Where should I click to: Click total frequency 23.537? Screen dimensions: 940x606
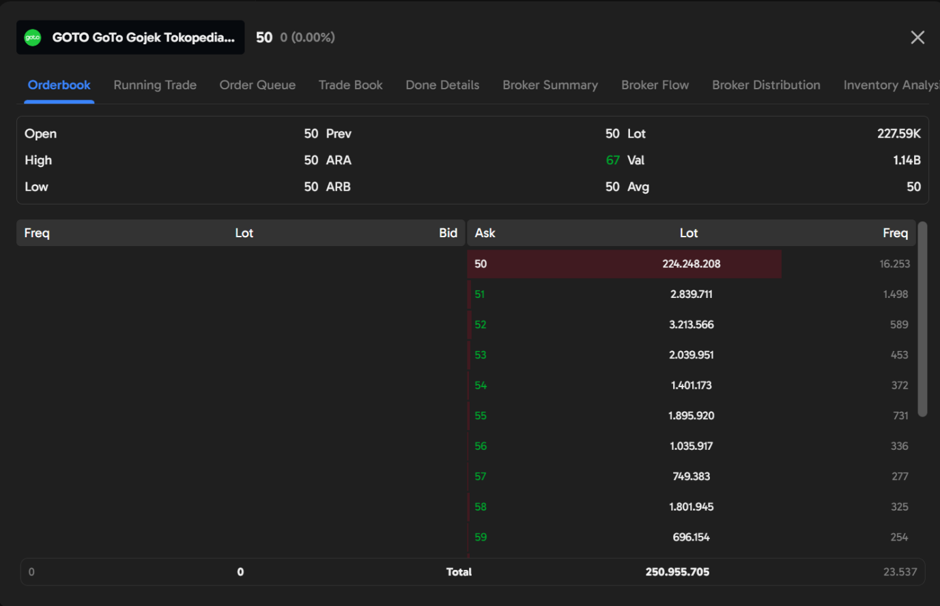point(900,572)
